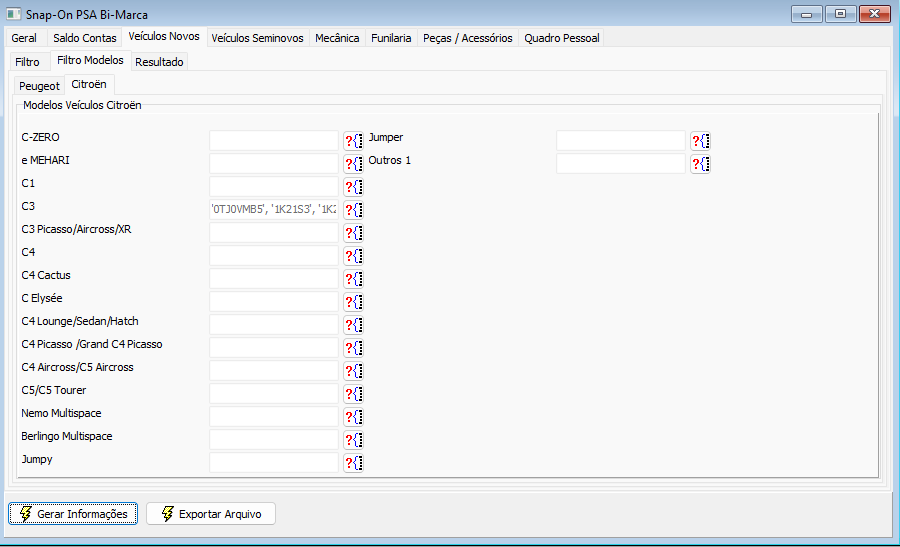Click the lookup icon beside e MEHARI
Viewport: 900px width, 547px height.
(x=354, y=164)
